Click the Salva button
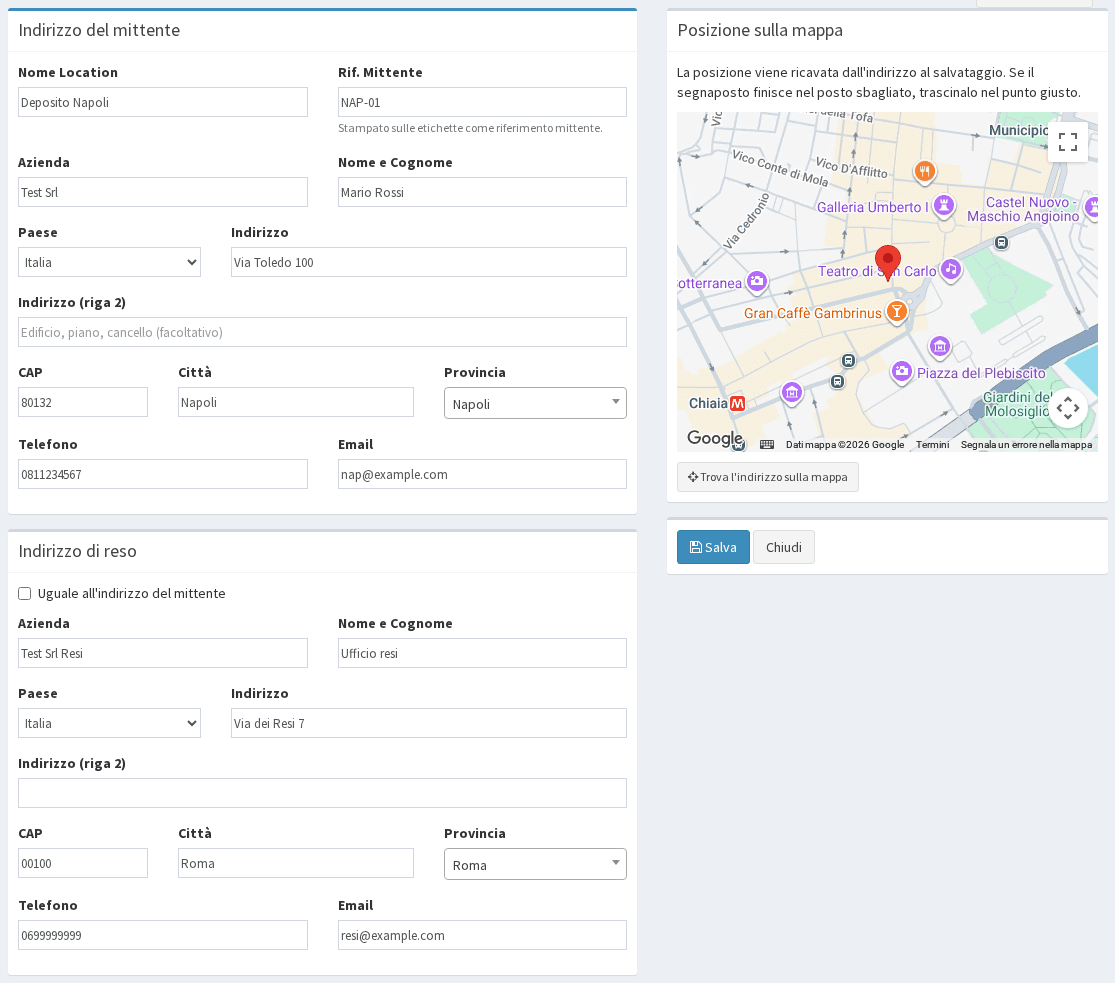 tap(713, 547)
